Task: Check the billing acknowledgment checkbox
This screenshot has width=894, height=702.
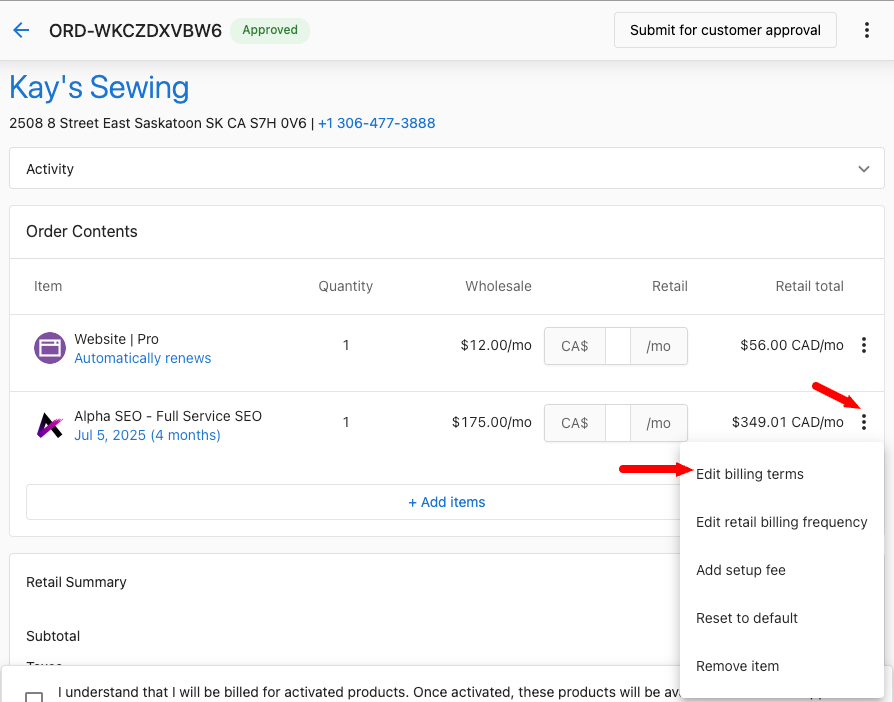Action: 34,696
